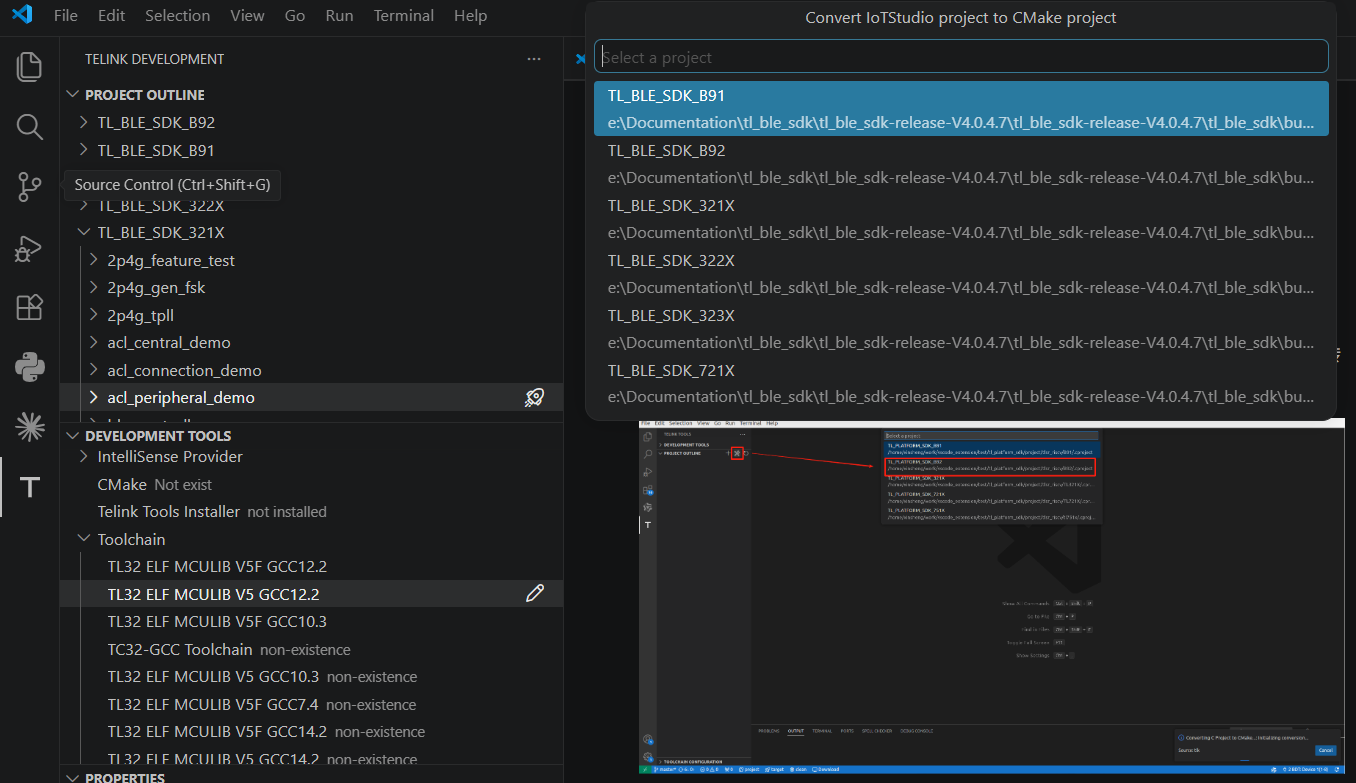Image resolution: width=1356 pixels, height=783 pixels.
Task: Open the Search view in the activity bar
Action: pos(30,127)
